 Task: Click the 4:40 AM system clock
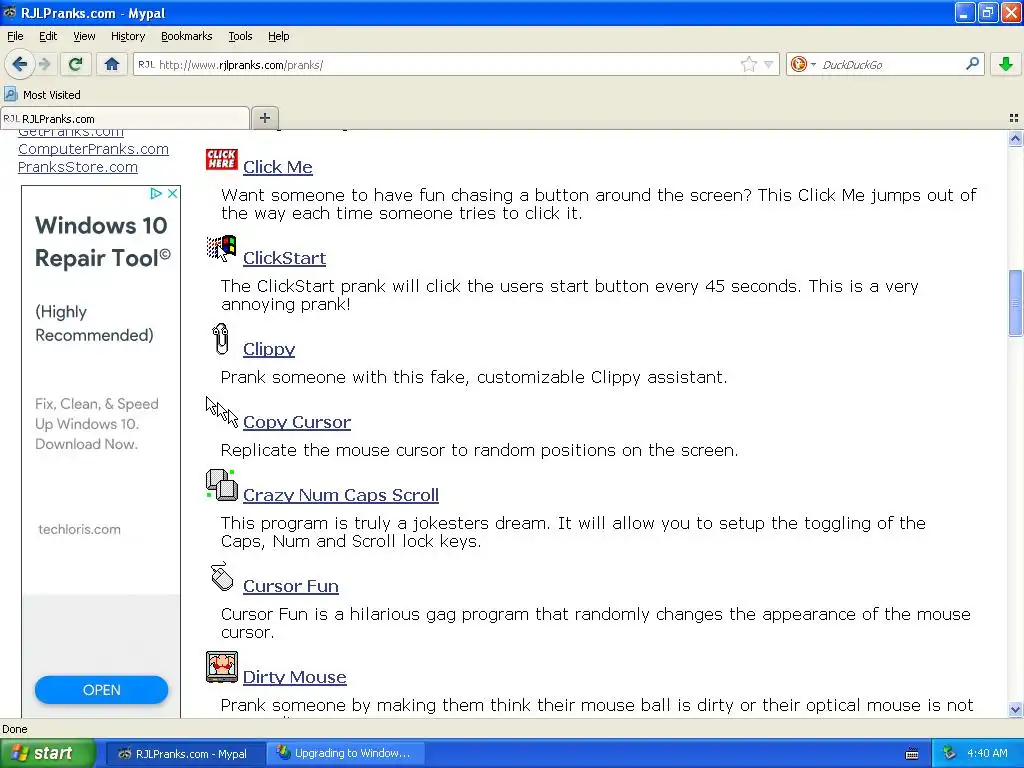point(987,753)
